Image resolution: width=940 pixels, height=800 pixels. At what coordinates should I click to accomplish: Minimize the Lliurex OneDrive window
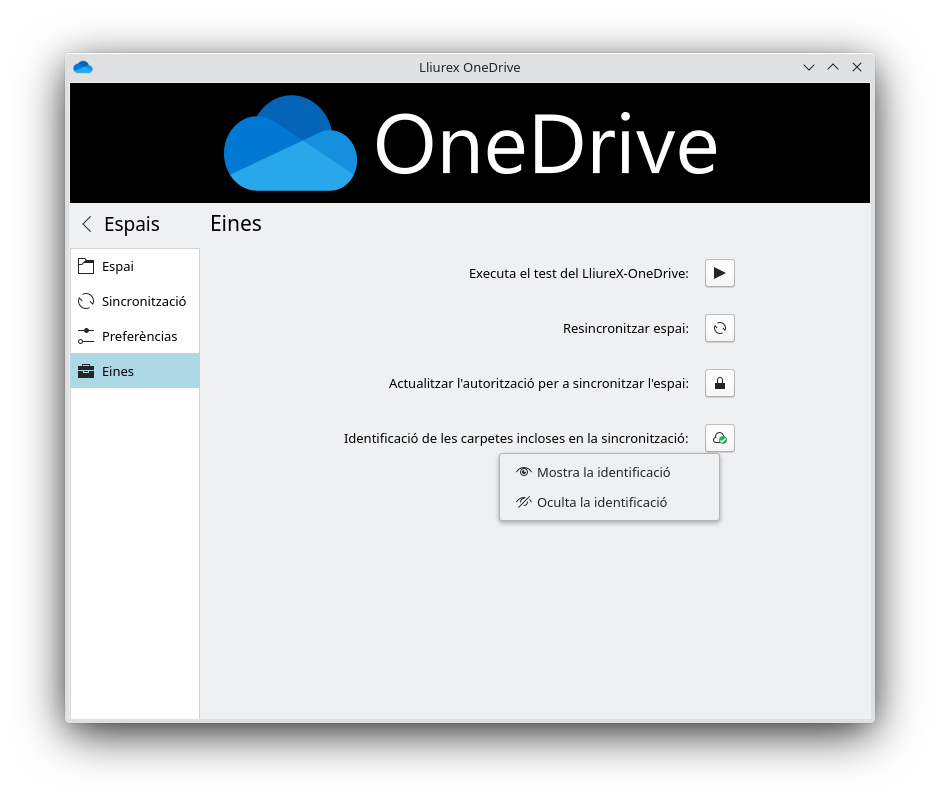[x=809, y=67]
